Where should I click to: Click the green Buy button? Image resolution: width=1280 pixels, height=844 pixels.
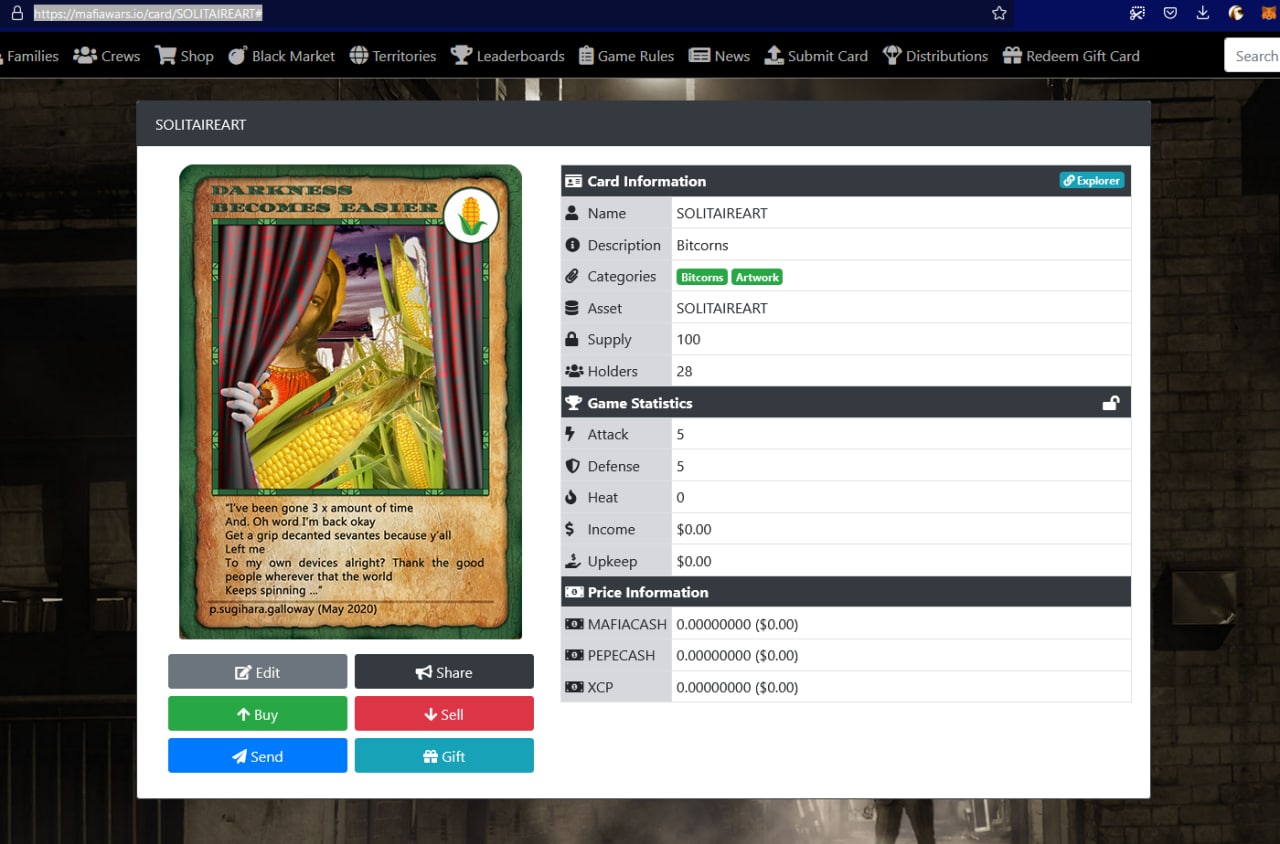(x=258, y=714)
